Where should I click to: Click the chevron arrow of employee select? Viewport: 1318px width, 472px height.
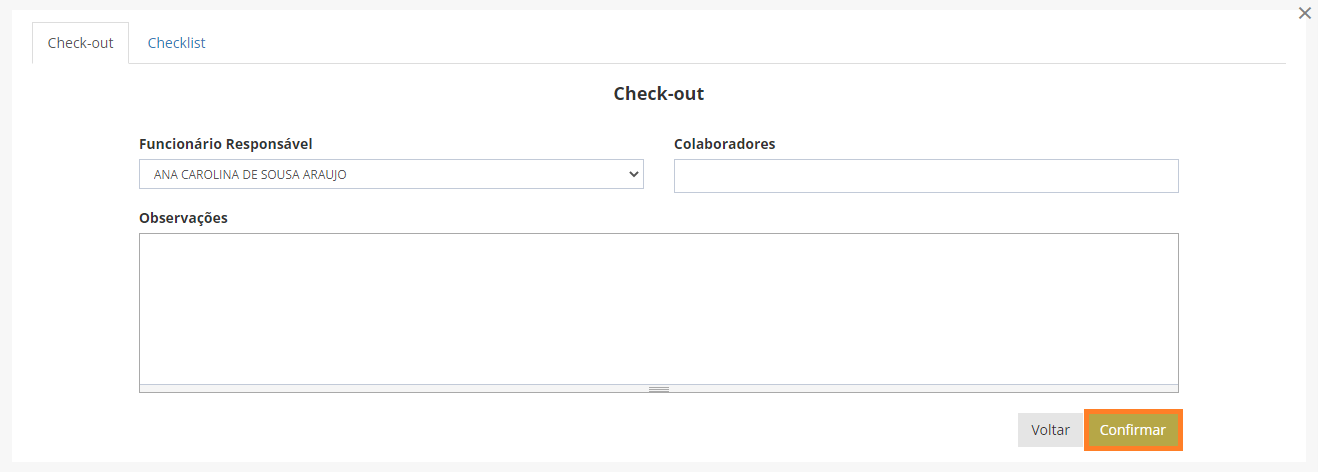[633, 174]
